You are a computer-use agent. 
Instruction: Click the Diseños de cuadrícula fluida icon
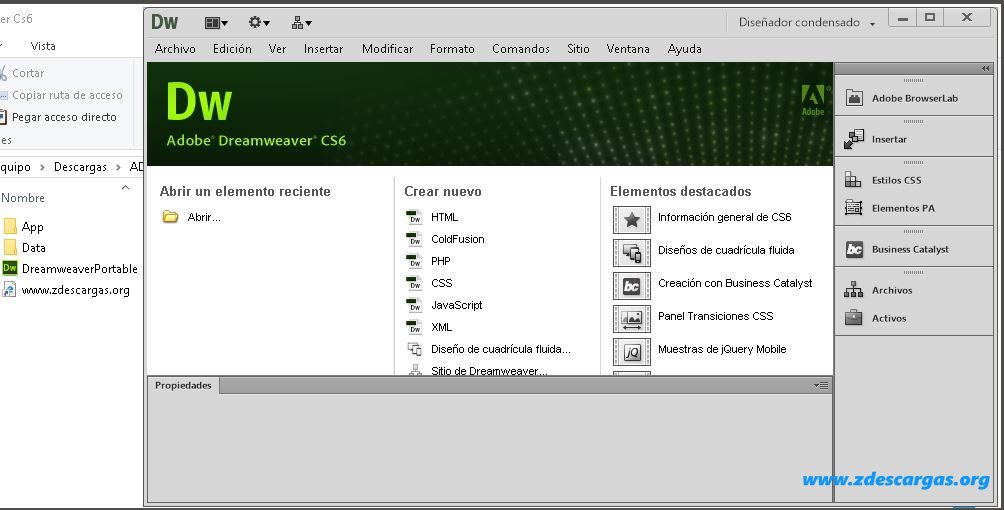coord(631,253)
